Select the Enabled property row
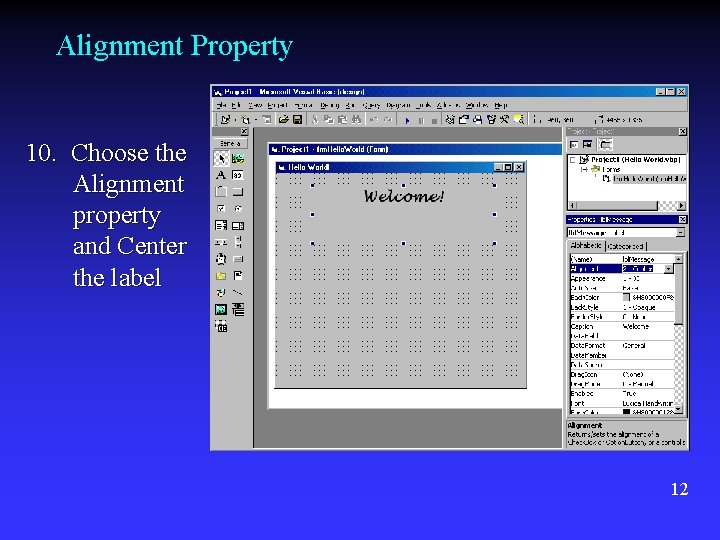Screen dimensions: 720x540 622,394
